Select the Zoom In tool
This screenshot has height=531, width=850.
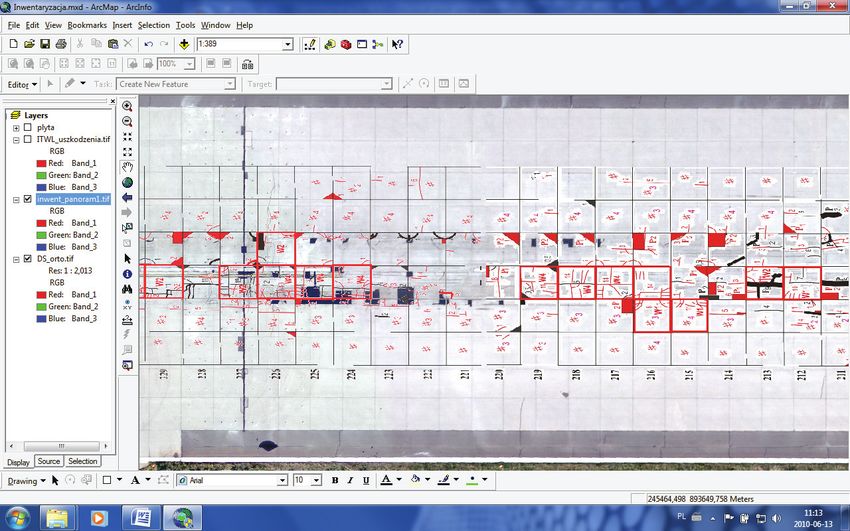[127, 106]
